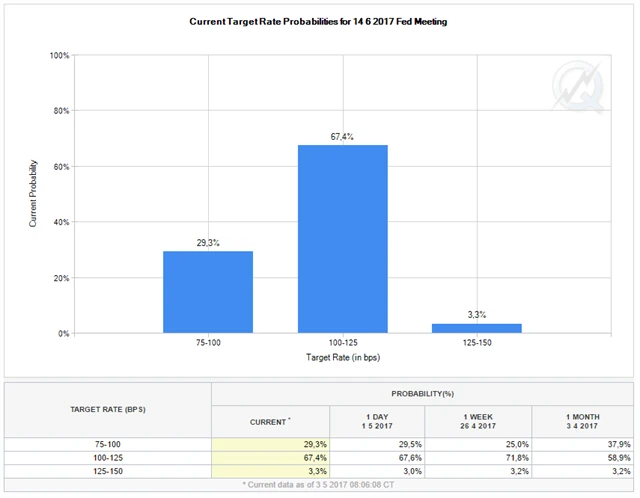Screen dimensions: 640x498
Task: Click the 'Target Rate (in bps)' axis title
Action: [343, 357]
